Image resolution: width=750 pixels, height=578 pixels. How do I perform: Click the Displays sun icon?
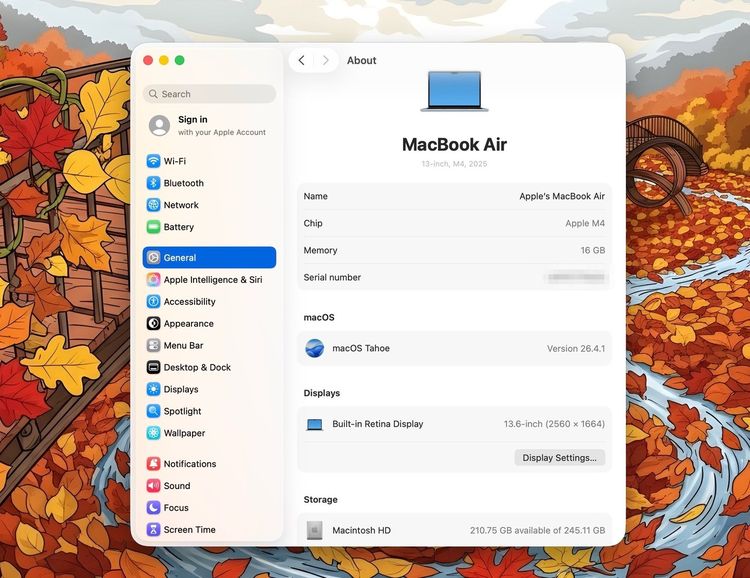point(153,389)
